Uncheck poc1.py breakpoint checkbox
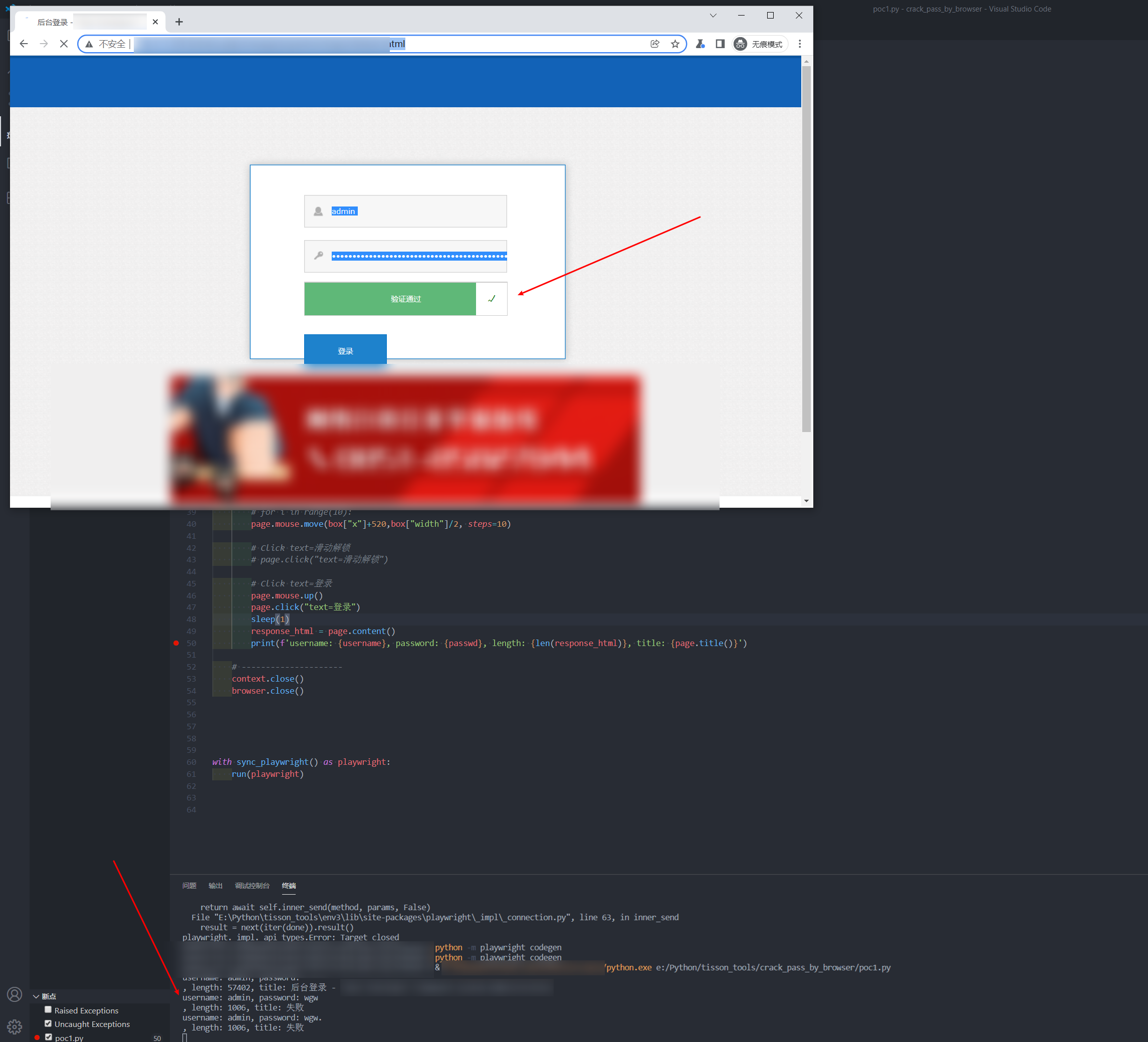The image size is (1148, 1042). [x=49, y=1037]
